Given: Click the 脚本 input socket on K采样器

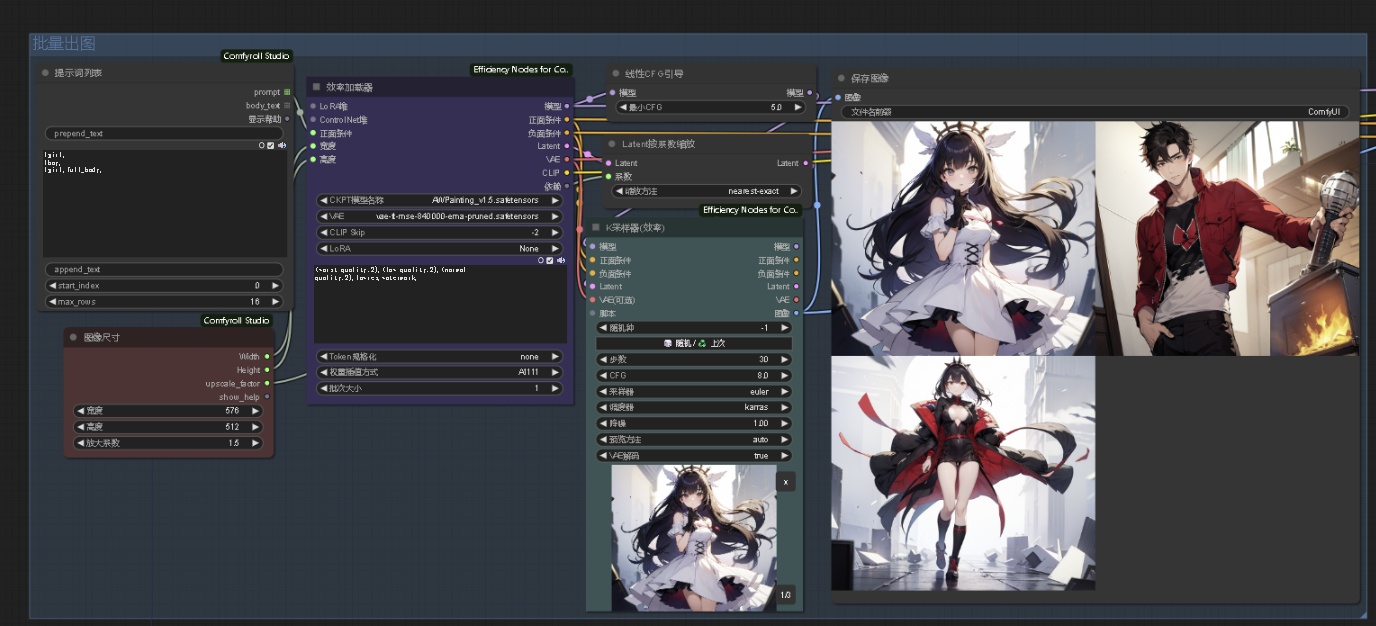Looking at the screenshot, I should (592, 313).
